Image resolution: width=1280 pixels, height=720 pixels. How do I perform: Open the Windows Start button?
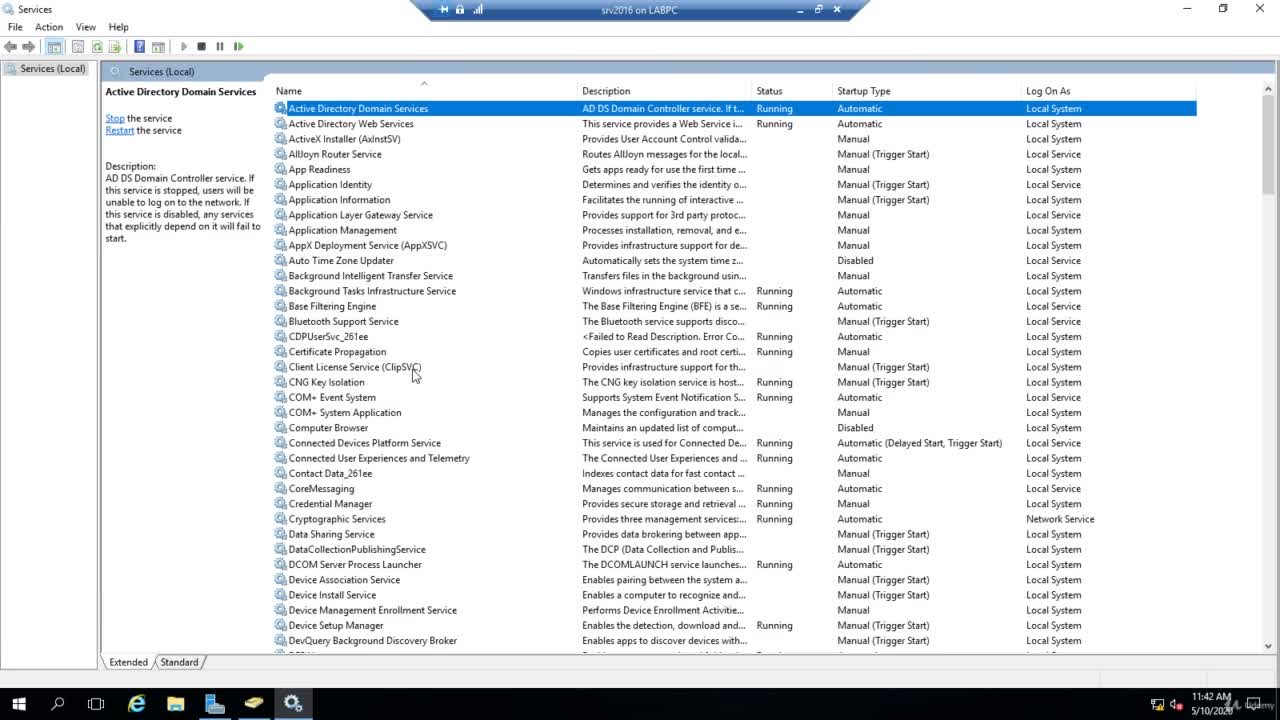coord(19,704)
